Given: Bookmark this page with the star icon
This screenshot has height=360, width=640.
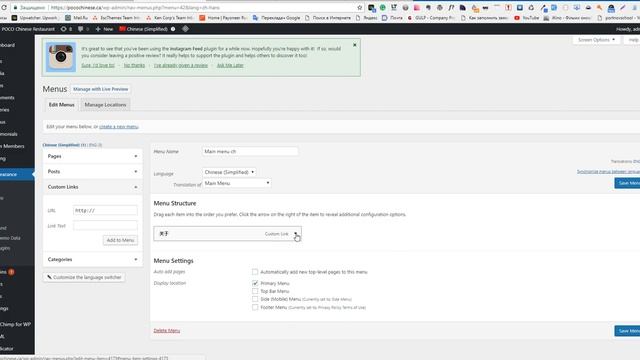Looking at the screenshot, I should point(360,7).
